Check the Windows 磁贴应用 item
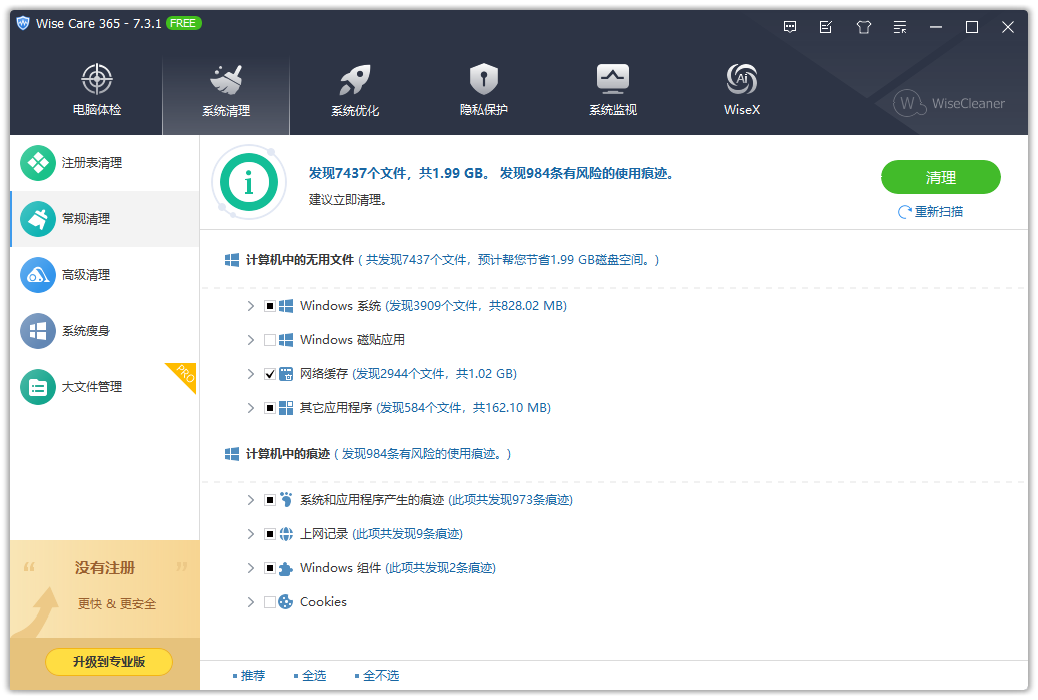 pos(271,340)
